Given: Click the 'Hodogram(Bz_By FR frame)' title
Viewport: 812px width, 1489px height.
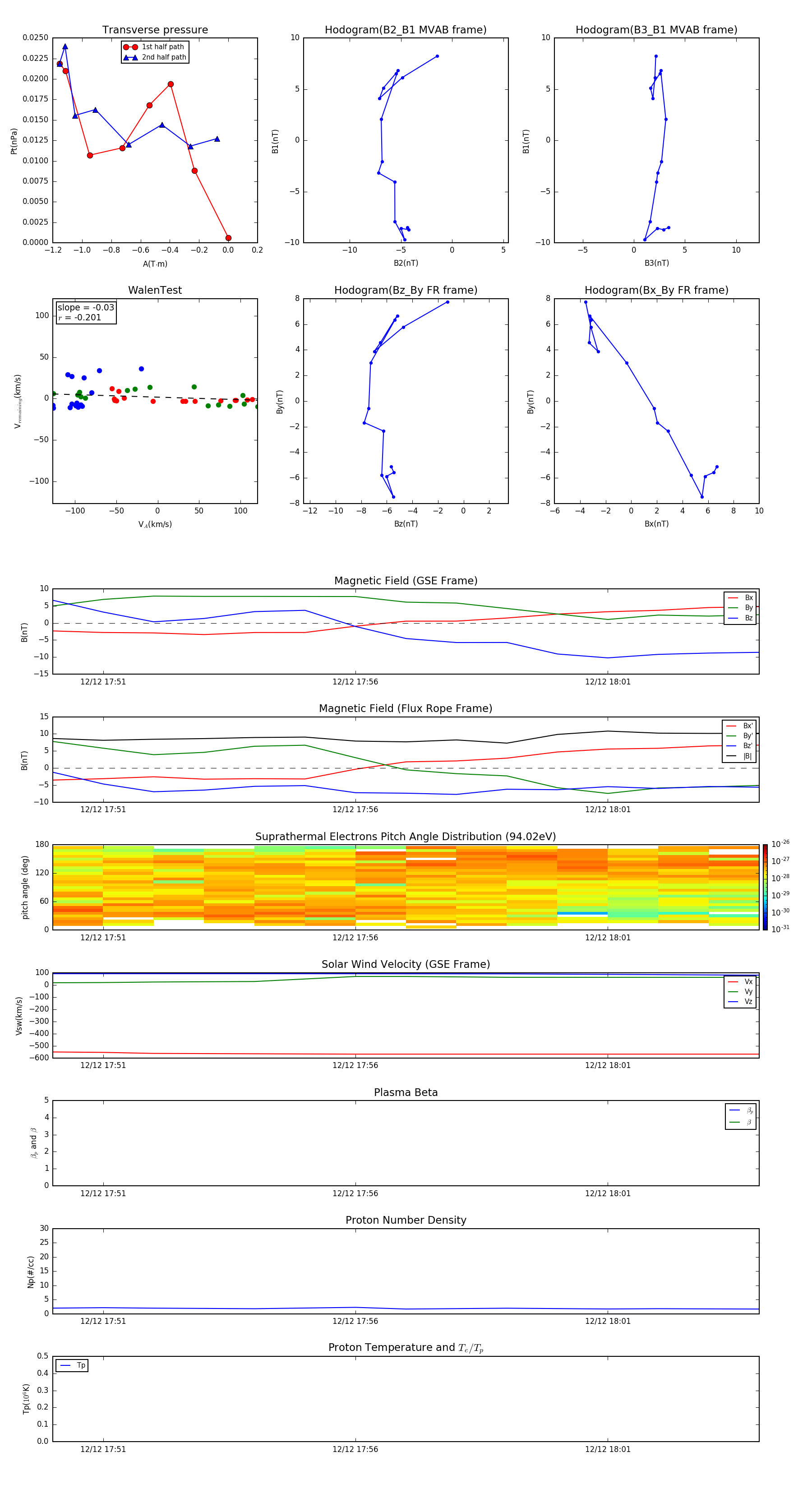Looking at the screenshot, I should click(x=406, y=290).
